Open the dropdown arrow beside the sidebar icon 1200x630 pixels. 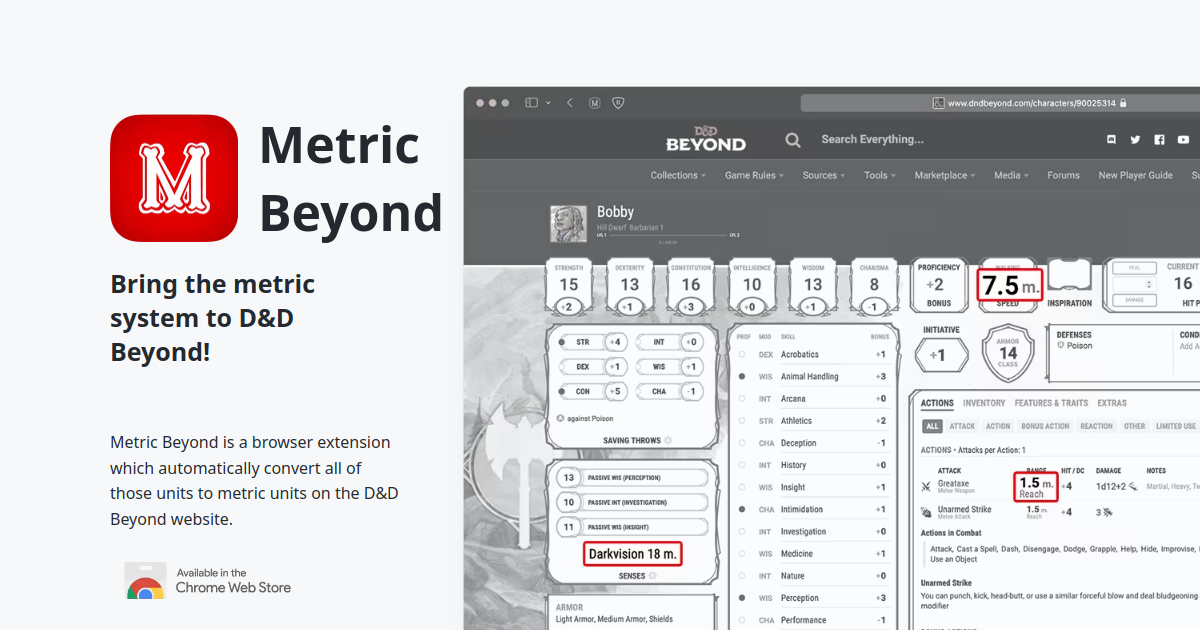pyautogui.click(x=548, y=103)
